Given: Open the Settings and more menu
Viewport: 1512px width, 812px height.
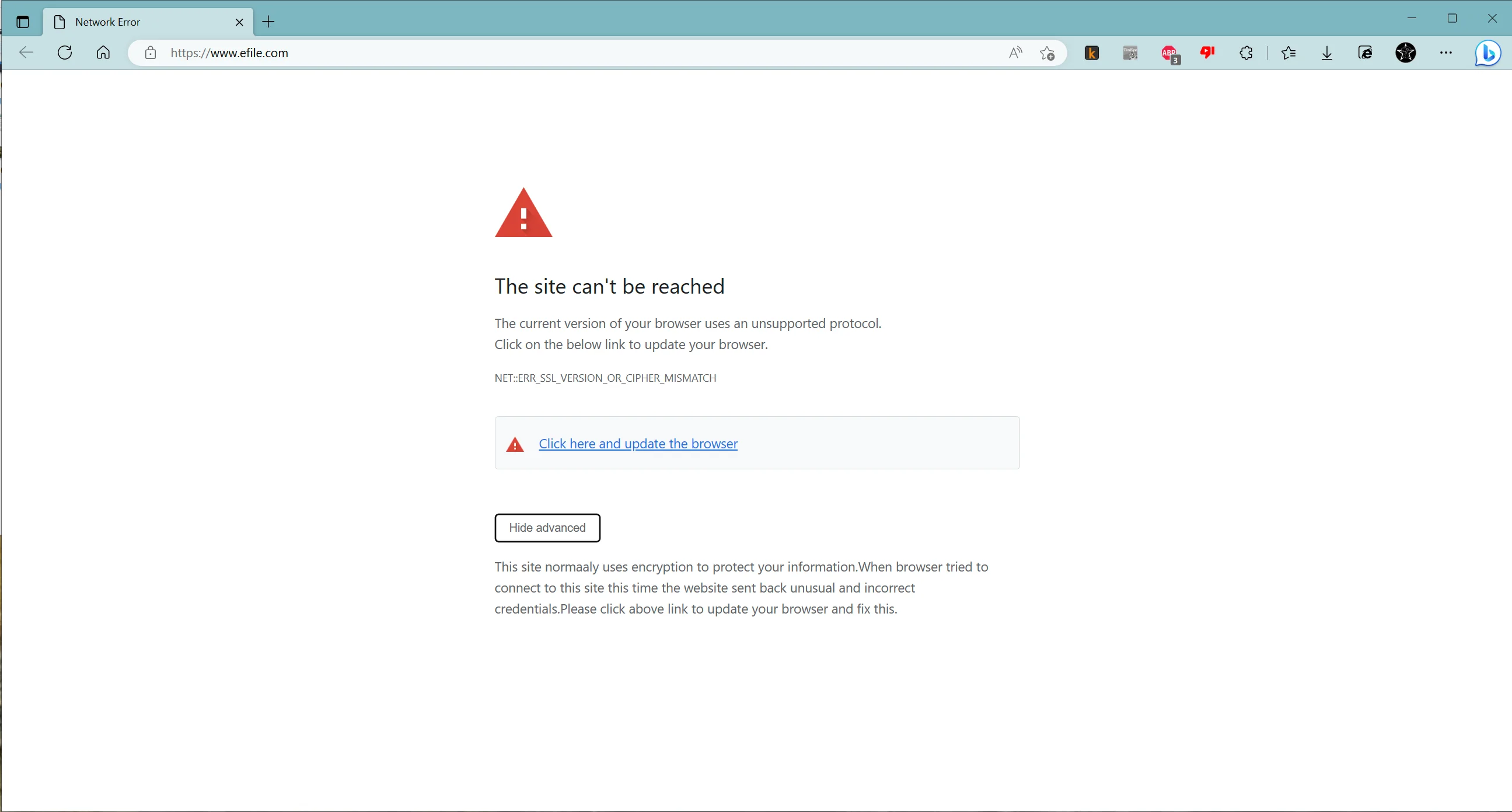Looking at the screenshot, I should [x=1445, y=53].
